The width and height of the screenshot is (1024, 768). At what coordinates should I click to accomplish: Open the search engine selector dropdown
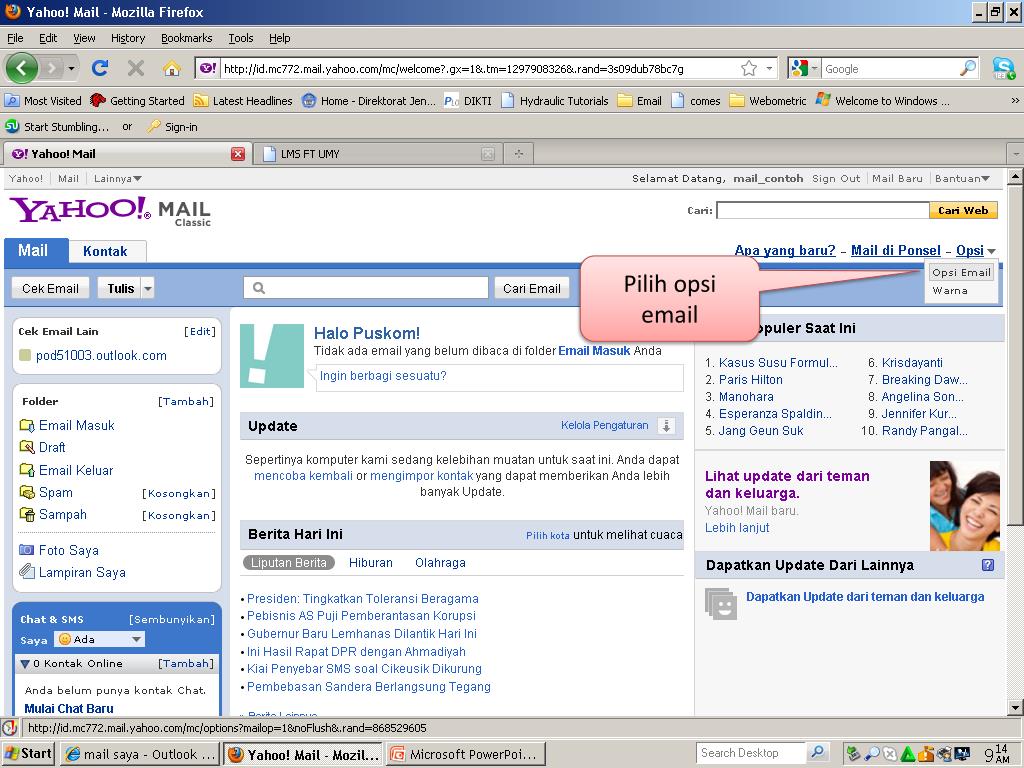pyautogui.click(x=805, y=68)
